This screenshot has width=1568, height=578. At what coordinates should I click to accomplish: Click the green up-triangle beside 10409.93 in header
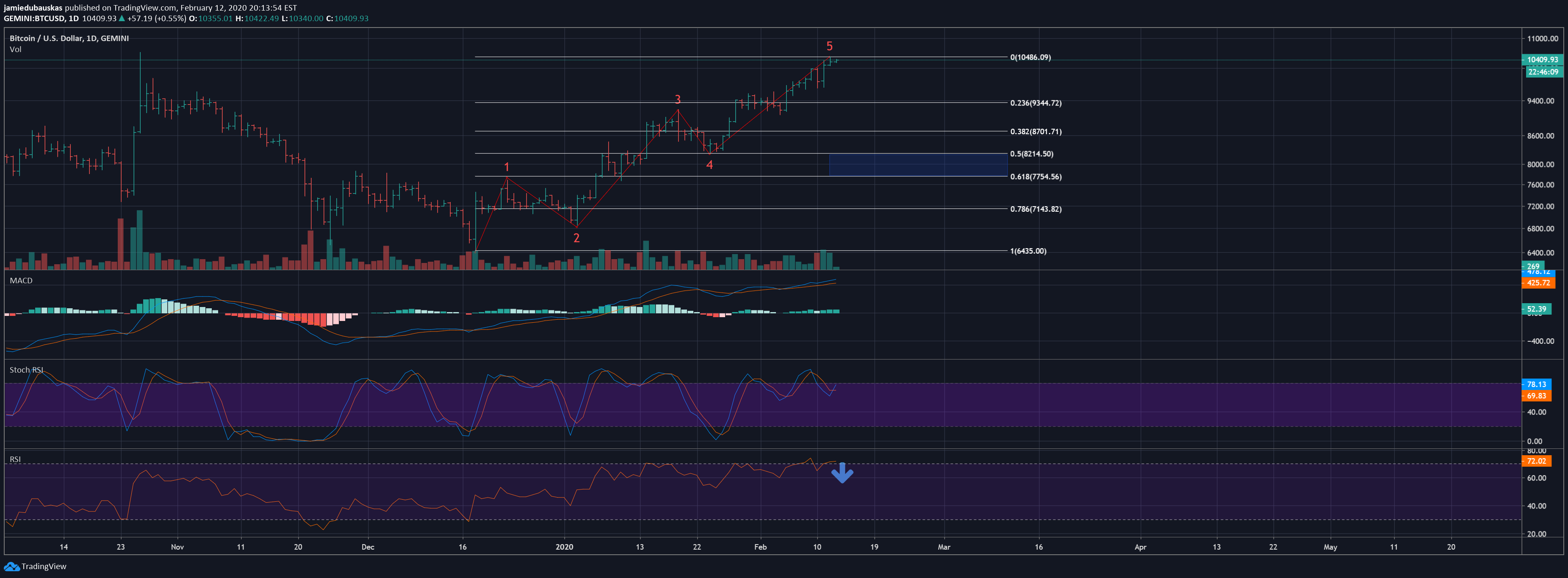(122, 18)
